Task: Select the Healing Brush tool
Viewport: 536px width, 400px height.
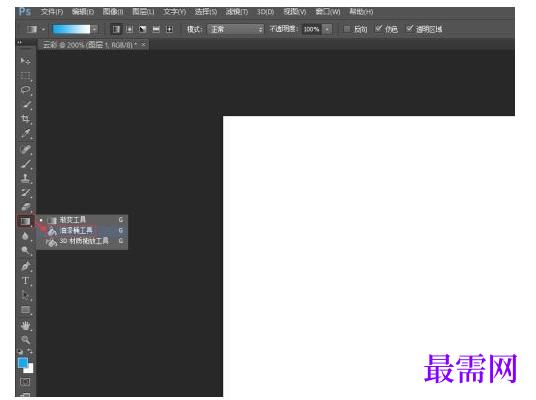Action: [x=26, y=149]
